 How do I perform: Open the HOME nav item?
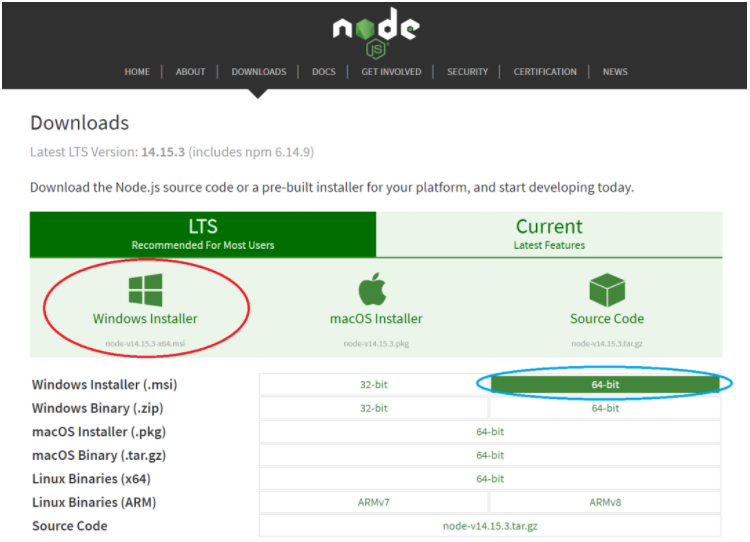click(x=137, y=72)
